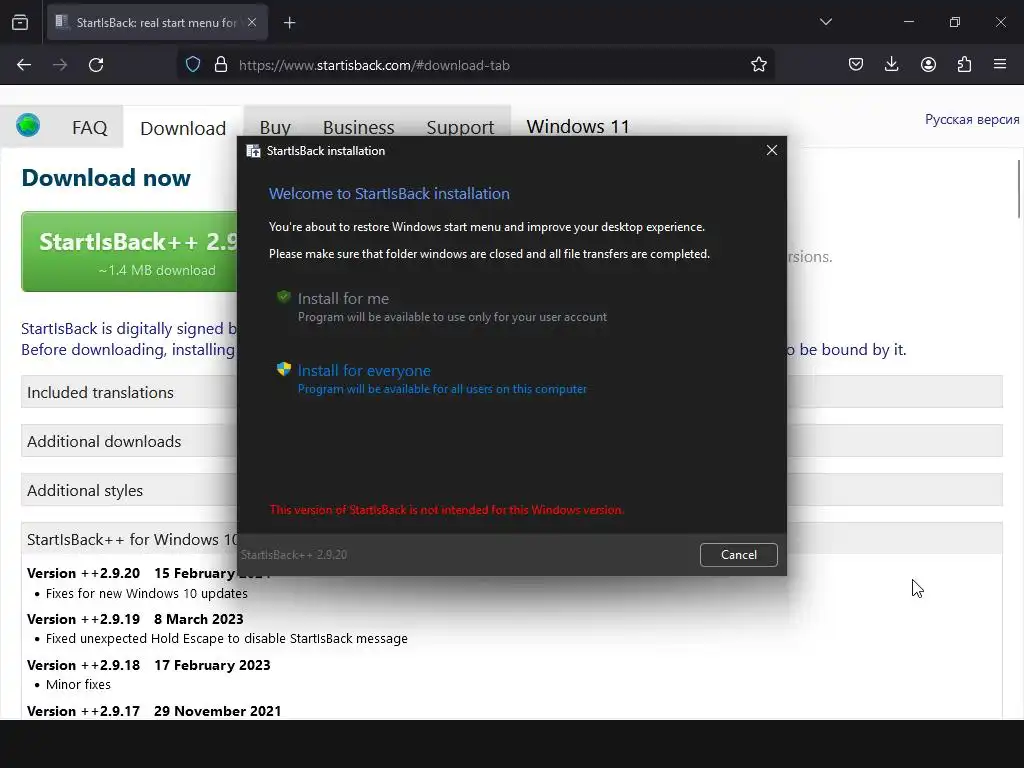Open the list all tabs dropdown
Viewport: 1024px width, 768px height.
click(x=825, y=22)
